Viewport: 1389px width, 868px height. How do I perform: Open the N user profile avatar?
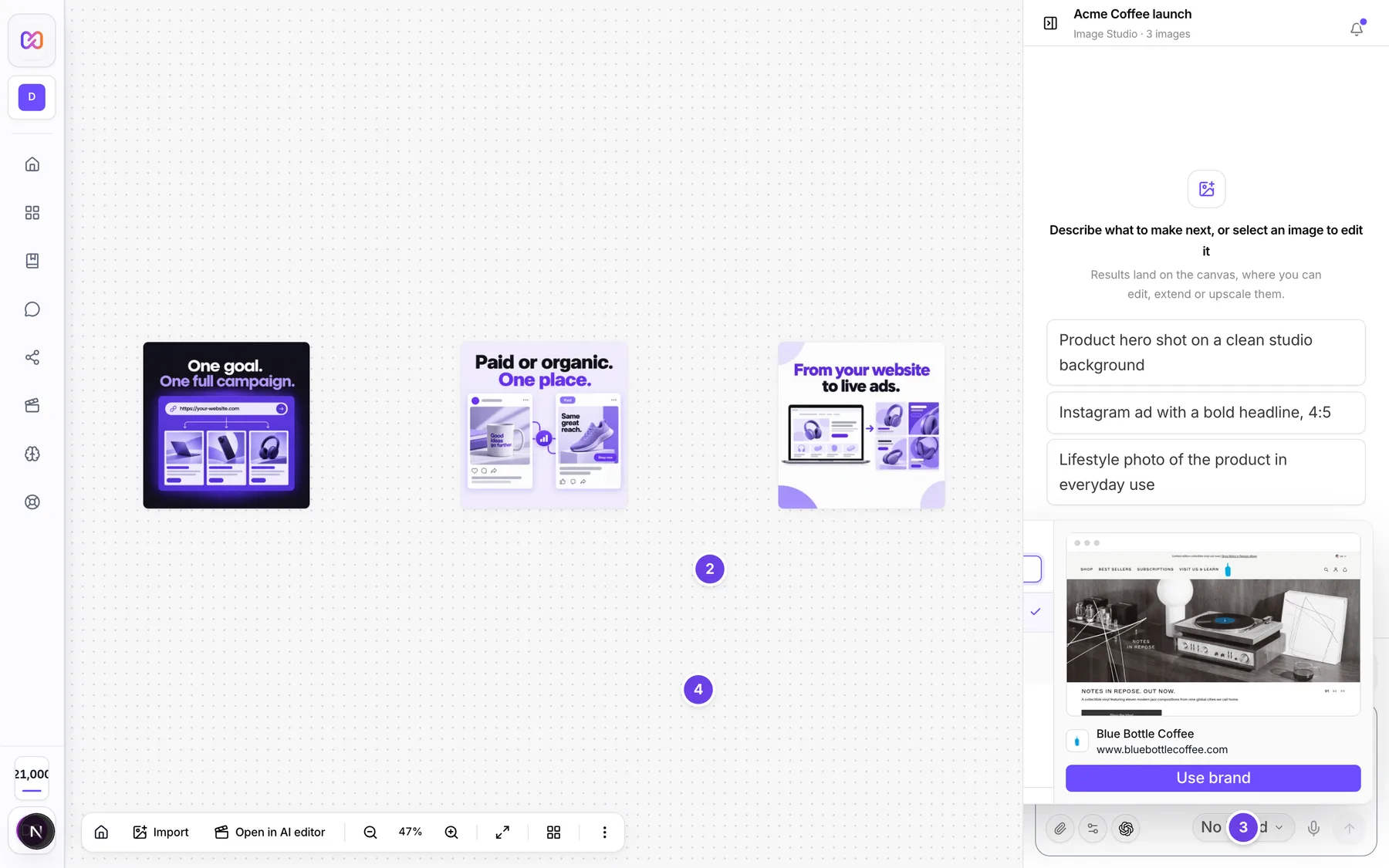click(x=35, y=831)
